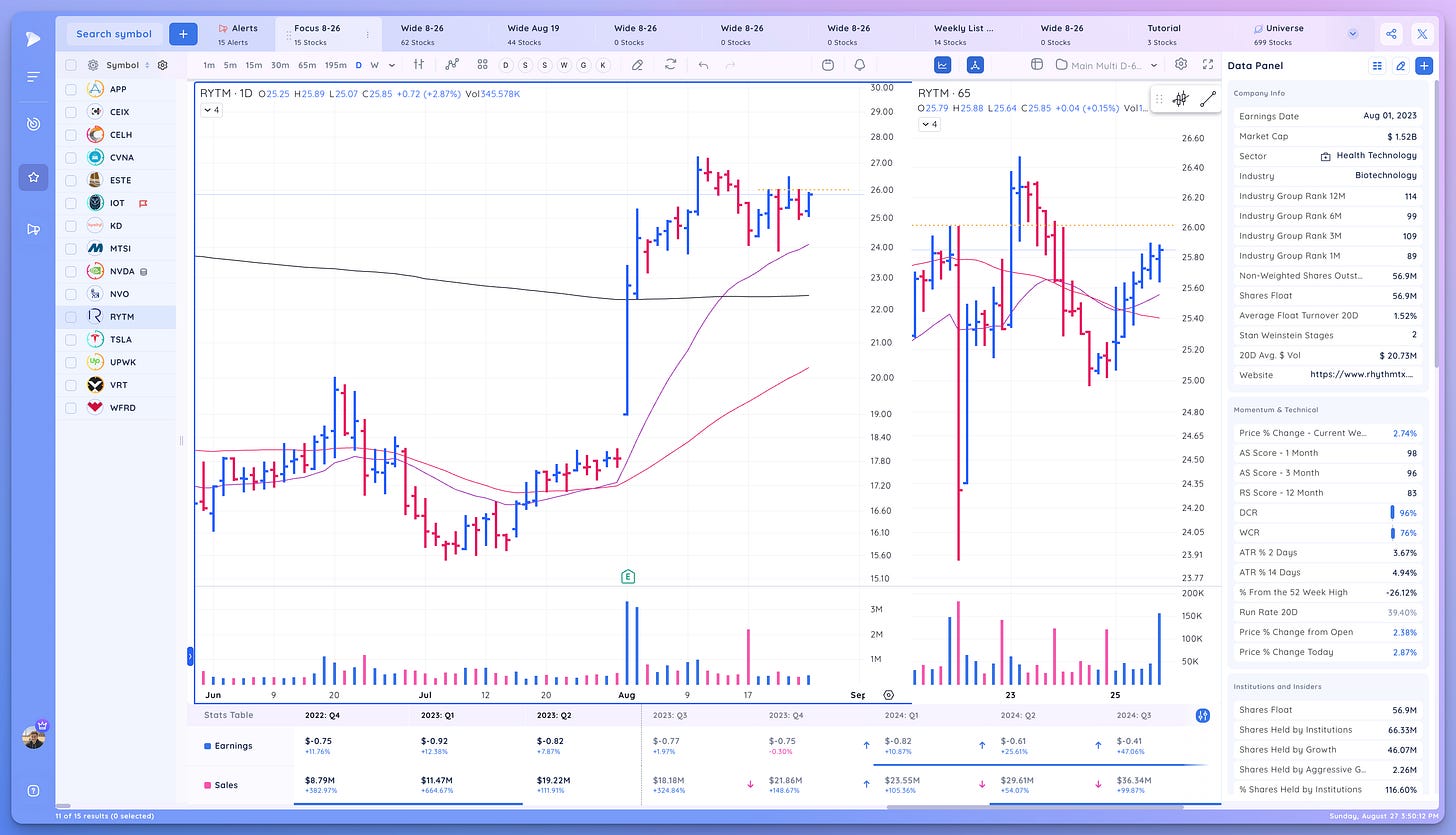The image size is (1456, 835).
Task: Check the checkbox next to CVNA
Action: coord(71,157)
